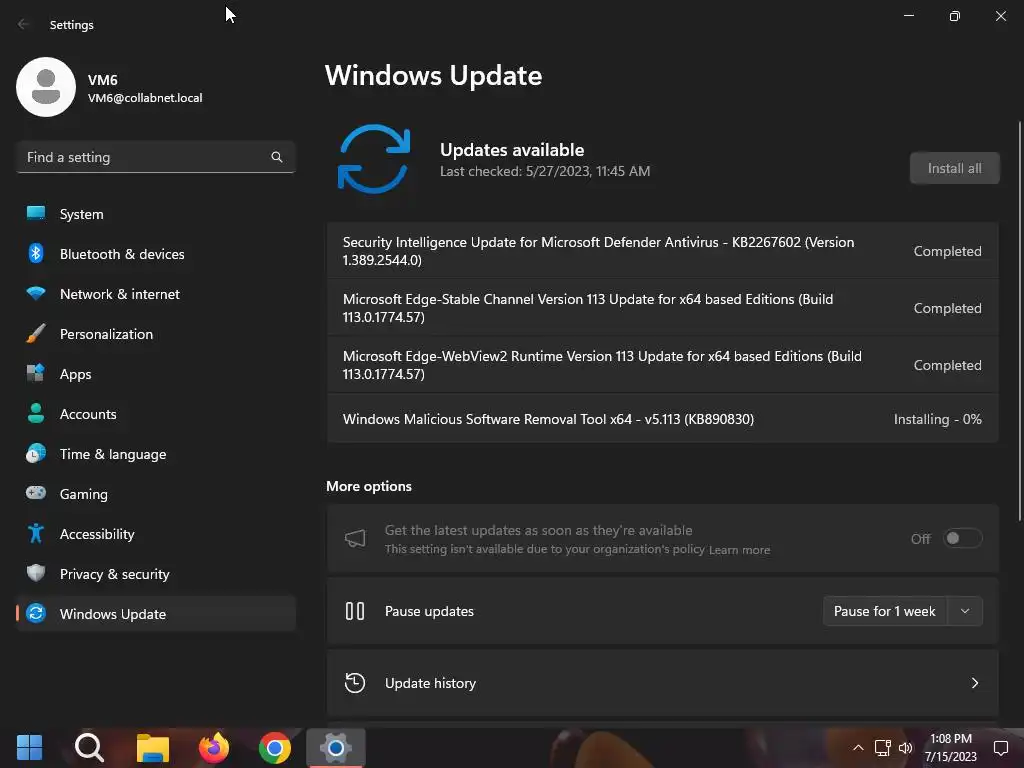
Task: Click the Install all button
Action: pyautogui.click(x=954, y=168)
